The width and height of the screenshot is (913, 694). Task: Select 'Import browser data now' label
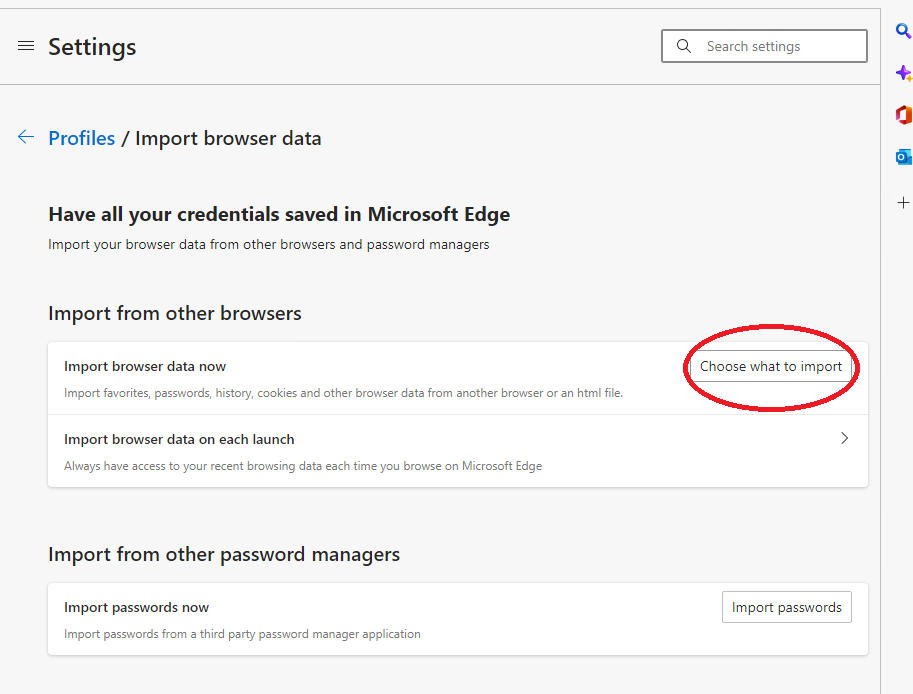145,366
